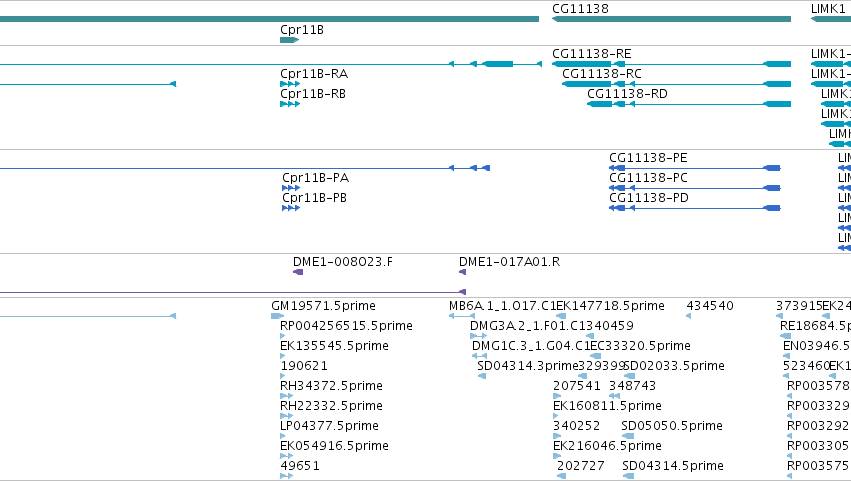This screenshot has width=851, height=481.
Task: Click the 434540 EST label
Action: pyautogui.click(x=710, y=306)
